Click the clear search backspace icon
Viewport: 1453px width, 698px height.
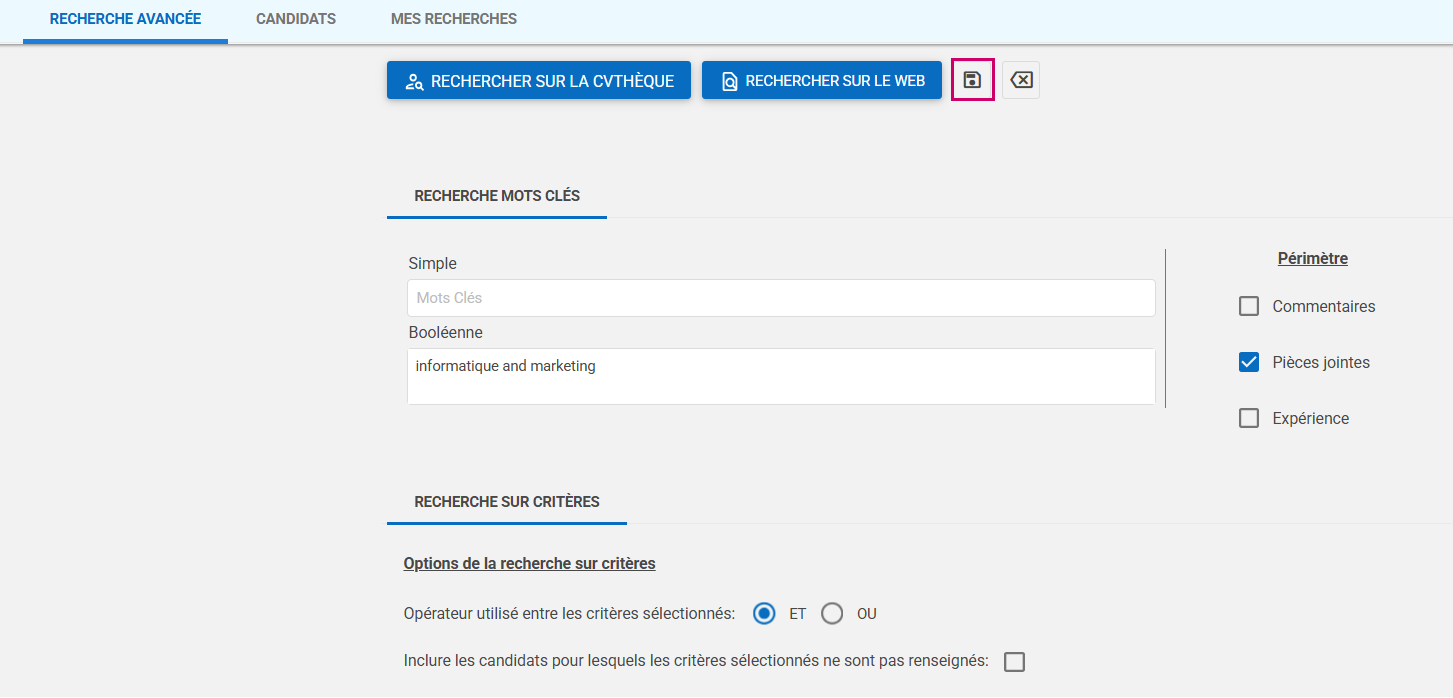click(x=1021, y=80)
